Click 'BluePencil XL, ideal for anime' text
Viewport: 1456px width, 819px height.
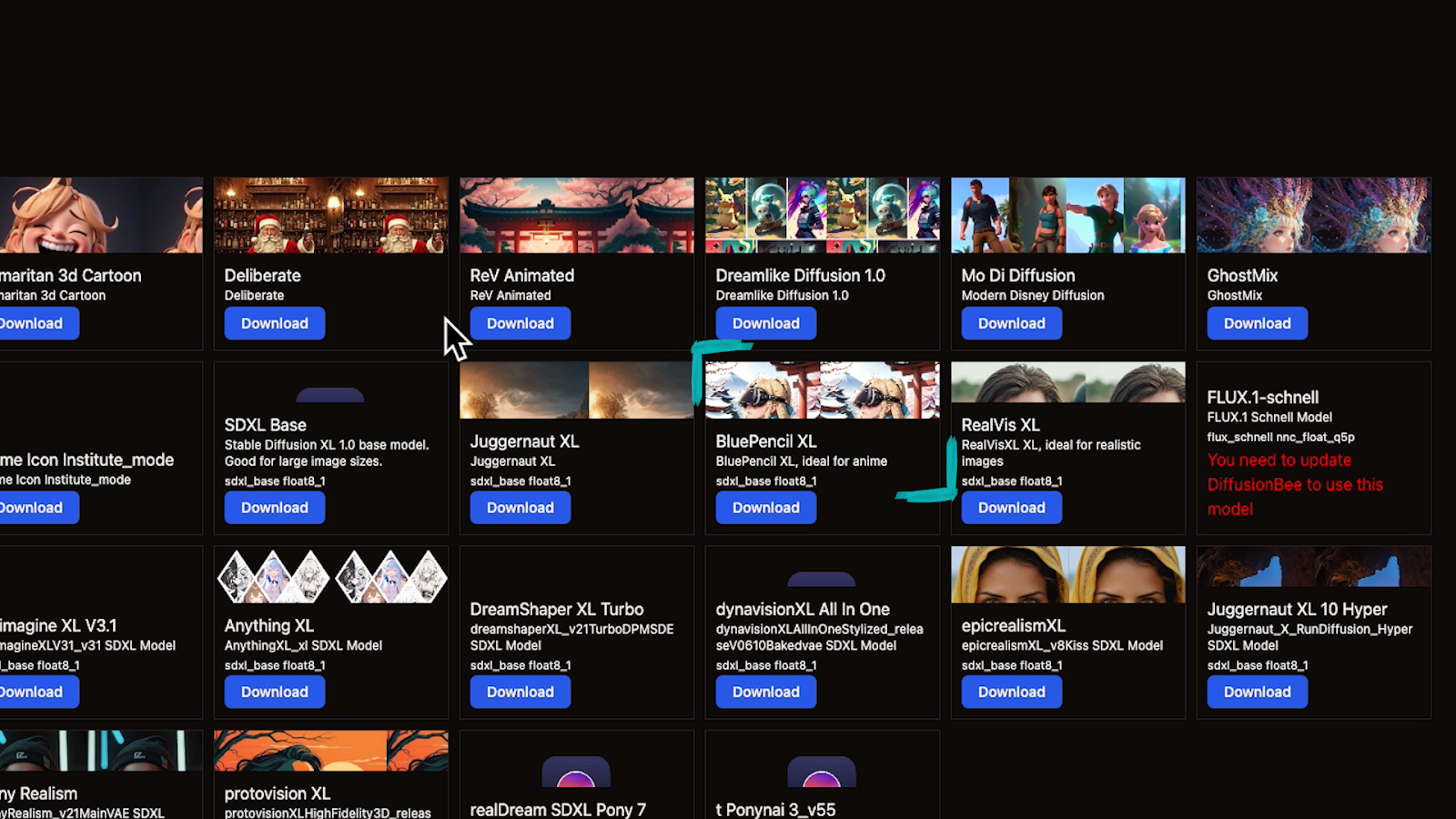(802, 461)
